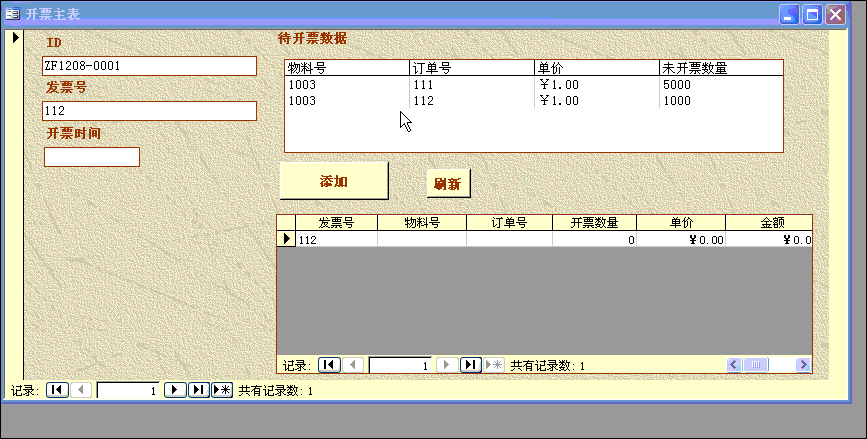
Task: Go to last record in main form navigator
Action: 199,390
